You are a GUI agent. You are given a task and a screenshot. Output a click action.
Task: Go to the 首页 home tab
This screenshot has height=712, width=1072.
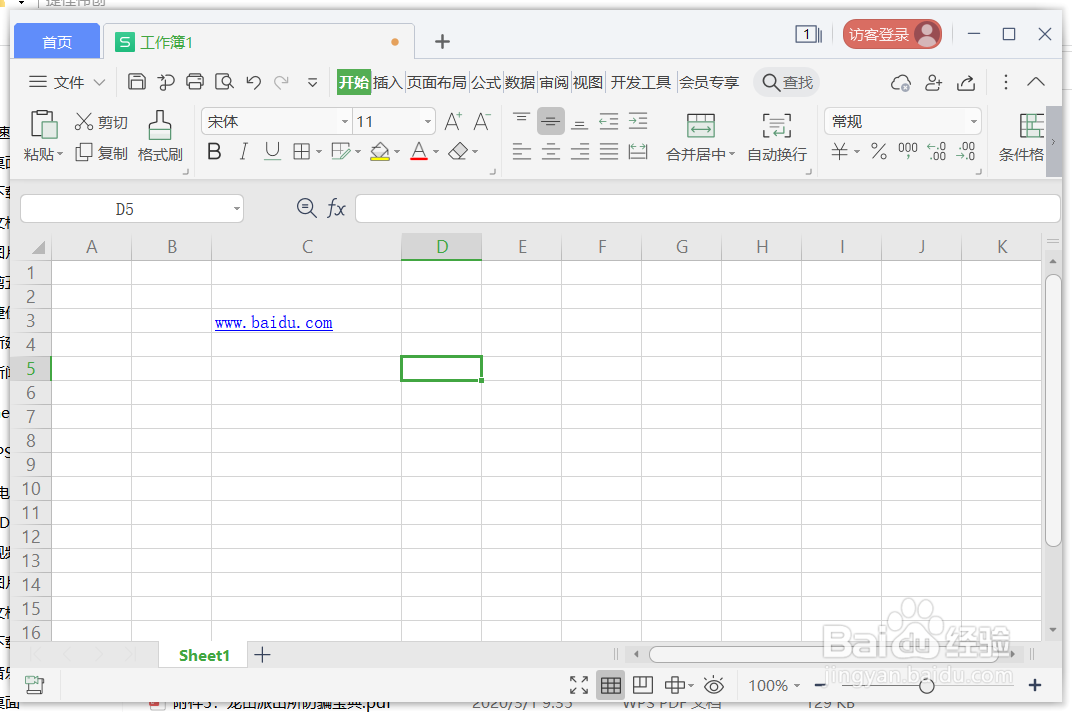click(x=57, y=42)
